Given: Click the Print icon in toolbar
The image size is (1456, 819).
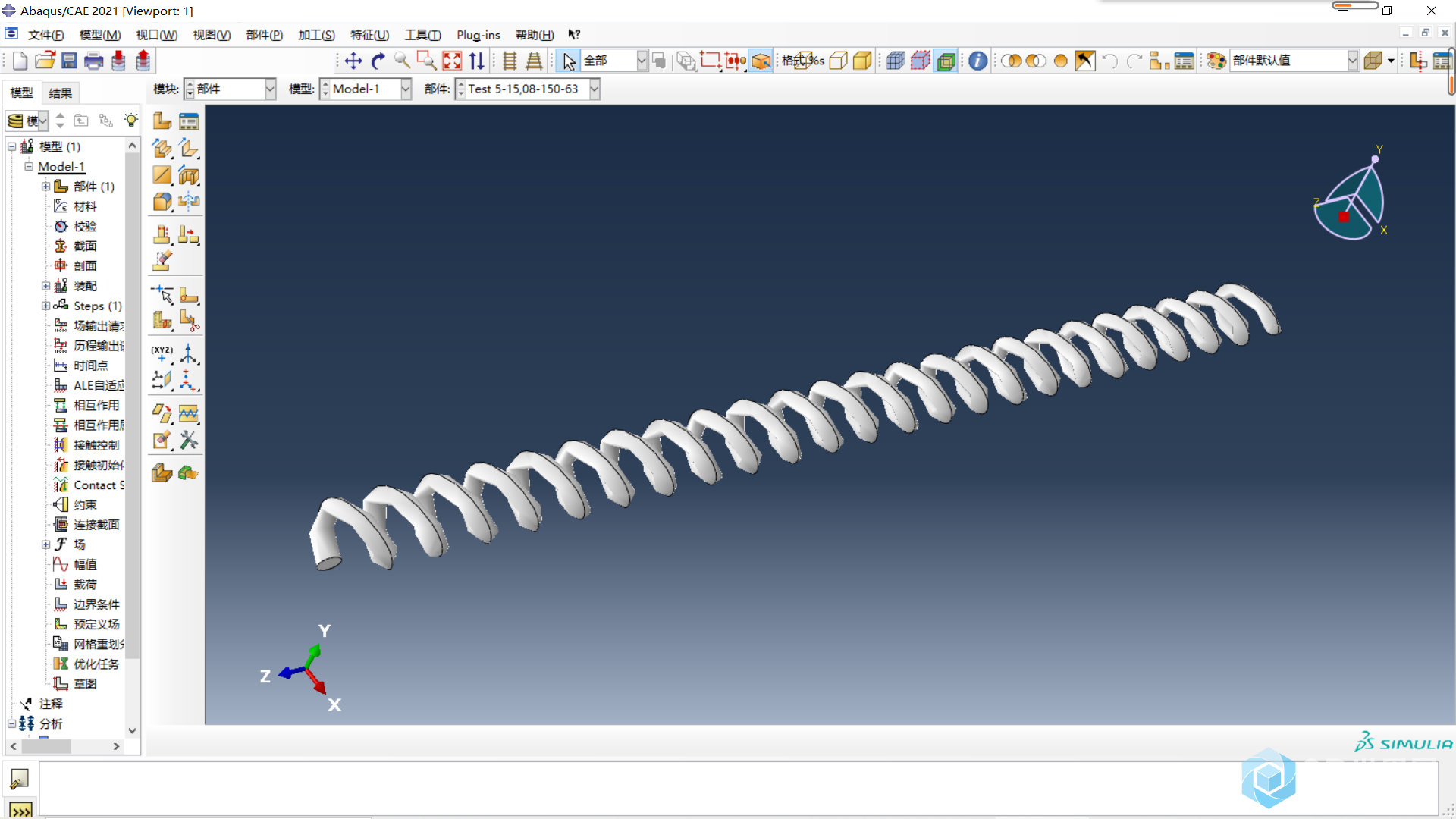Looking at the screenshot, I should coord(93,61).
